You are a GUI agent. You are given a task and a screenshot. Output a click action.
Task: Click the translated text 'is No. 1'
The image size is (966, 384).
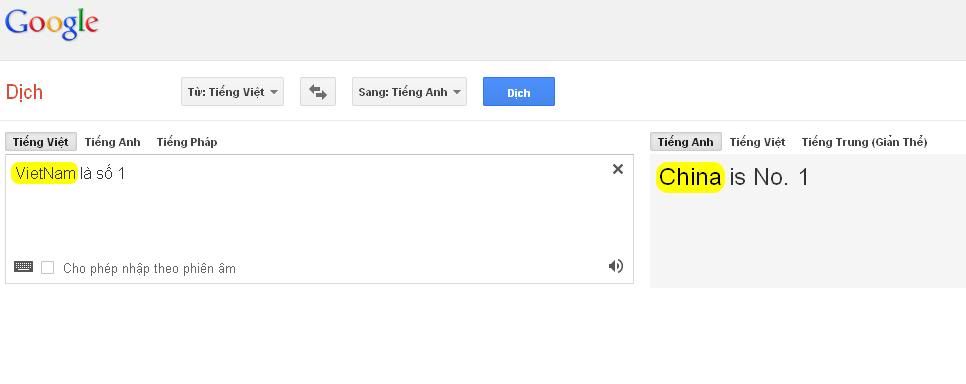pos(769,178)
